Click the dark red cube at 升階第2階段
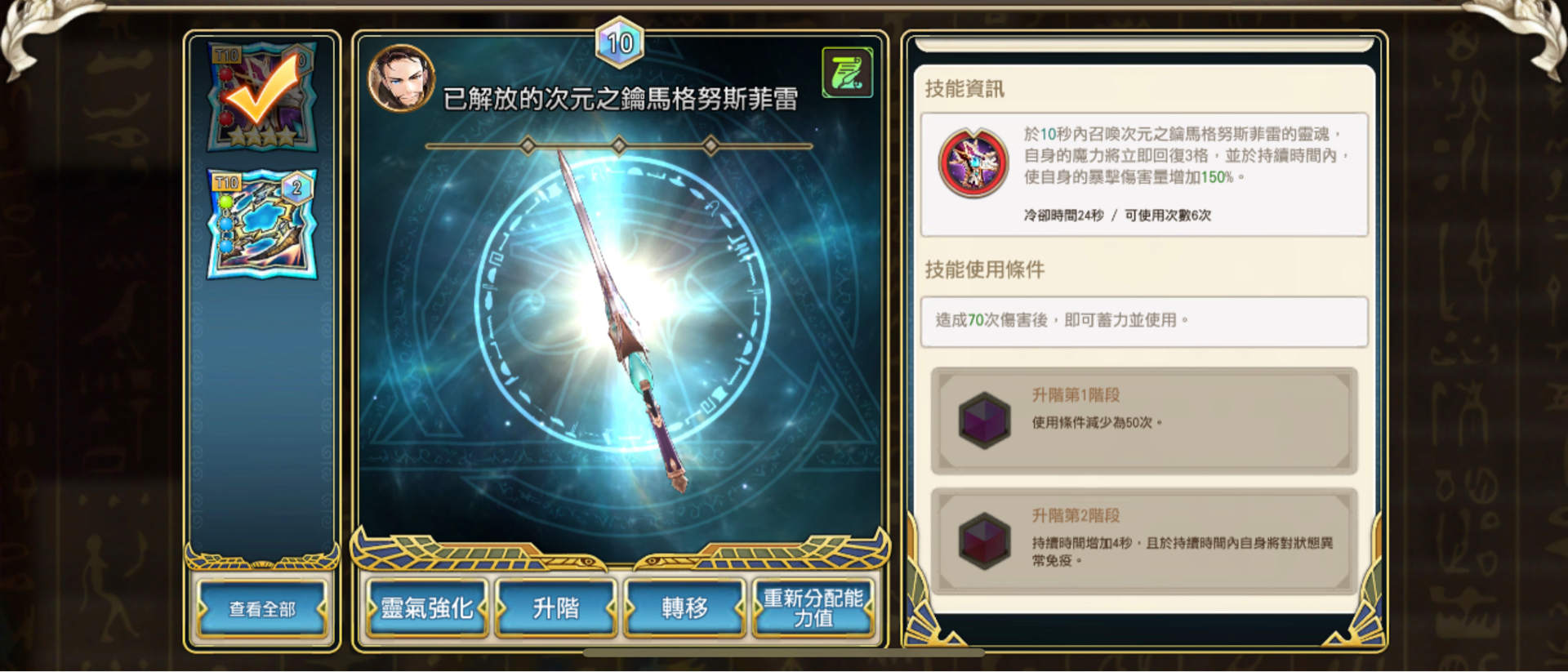The image size is (1568, 672). coord(984,541)
